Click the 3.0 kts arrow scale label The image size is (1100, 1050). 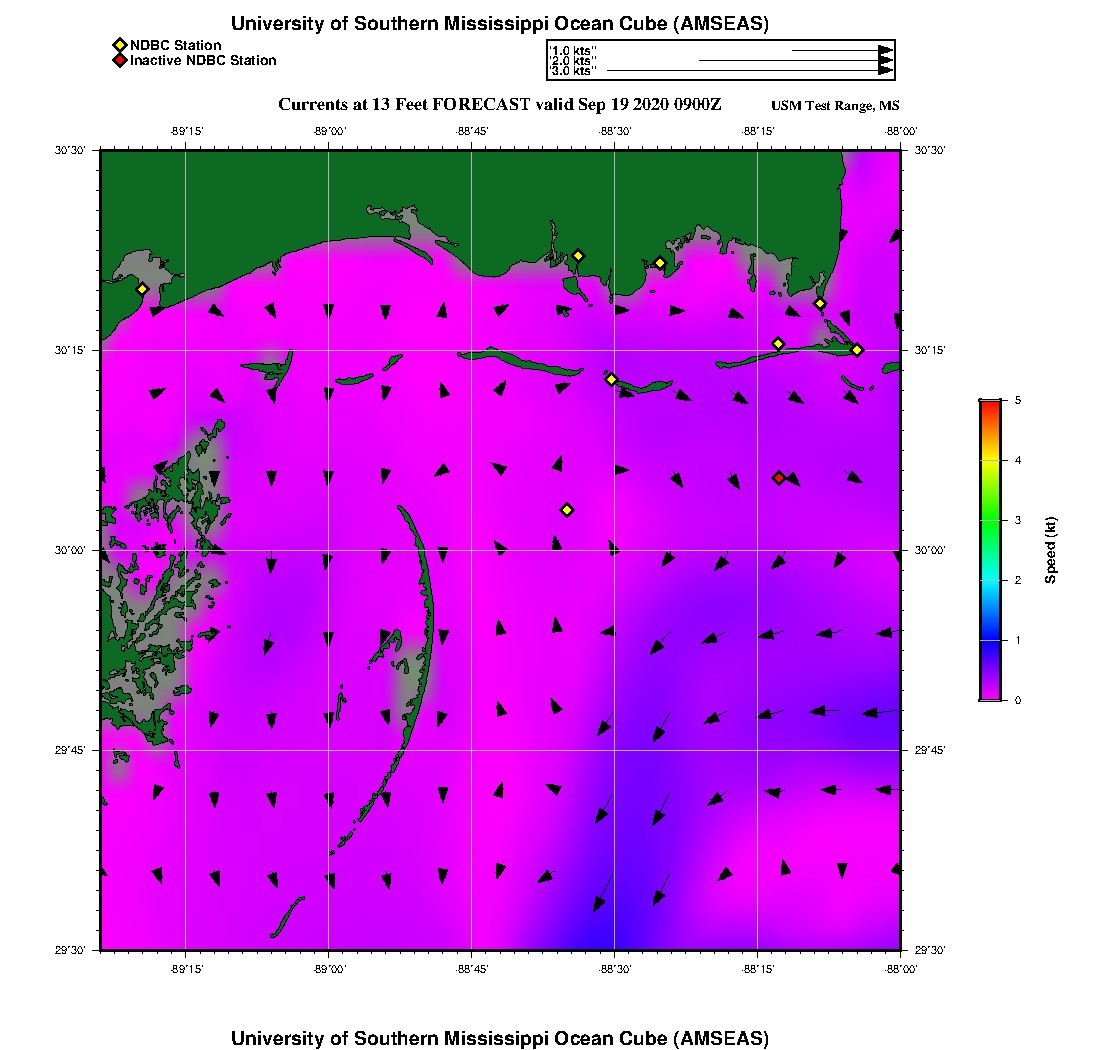[574, 71]
